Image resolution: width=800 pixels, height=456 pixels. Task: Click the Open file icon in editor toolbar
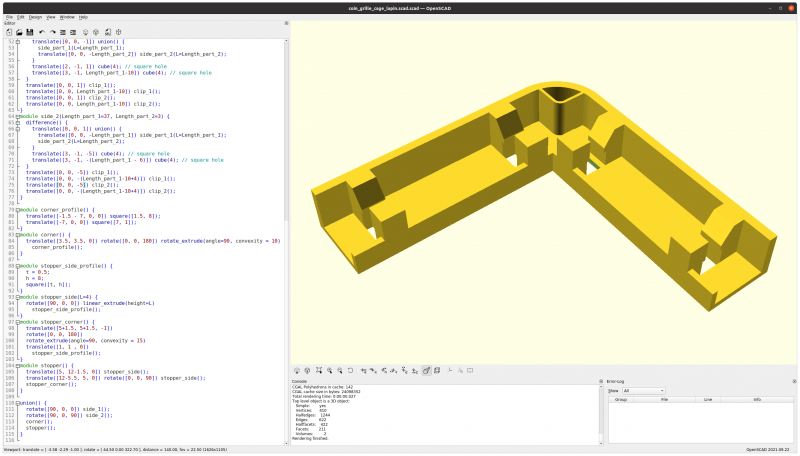click(19, 32)
